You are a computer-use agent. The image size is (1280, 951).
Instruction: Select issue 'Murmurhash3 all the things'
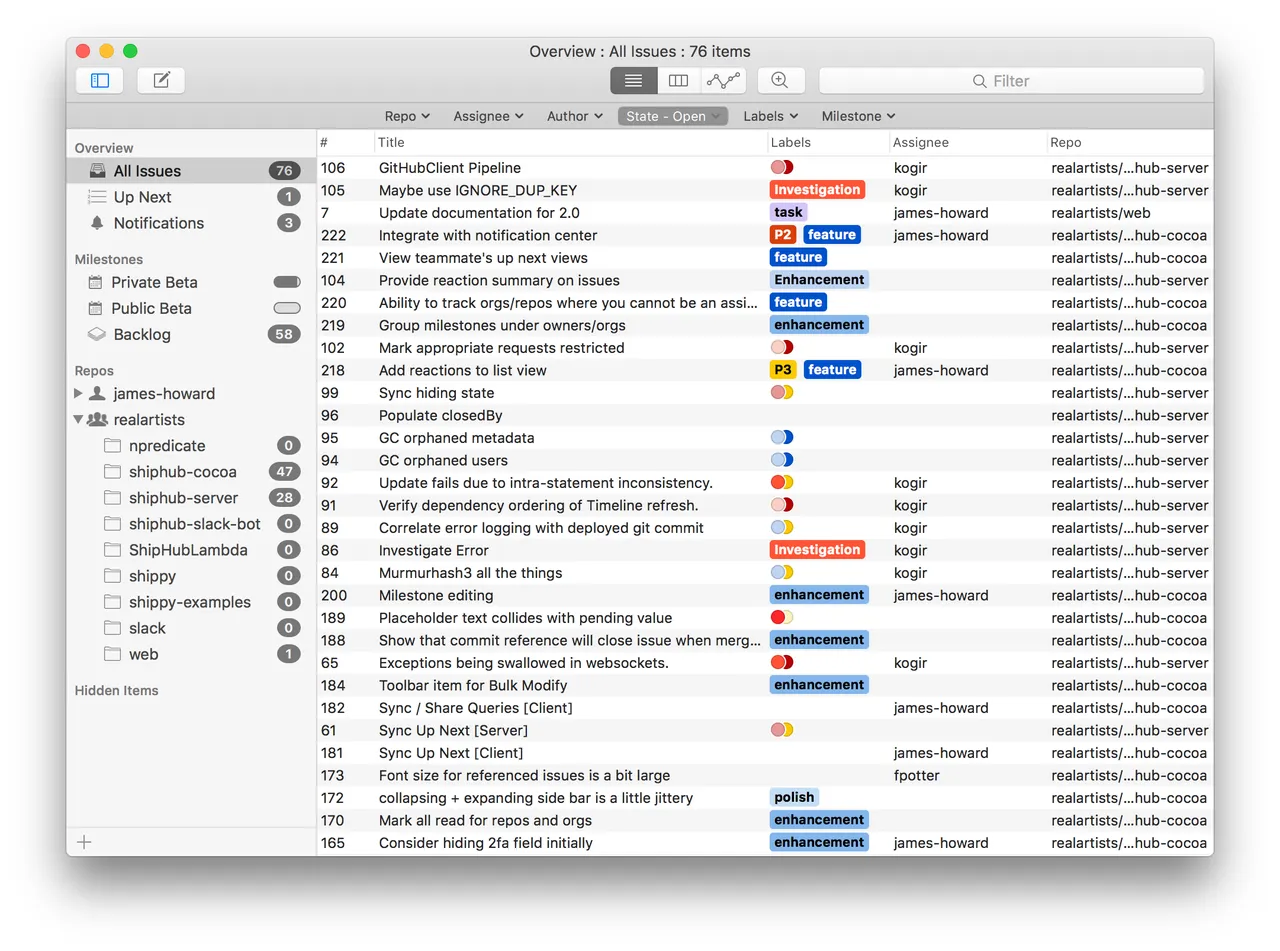click(765, 572)
